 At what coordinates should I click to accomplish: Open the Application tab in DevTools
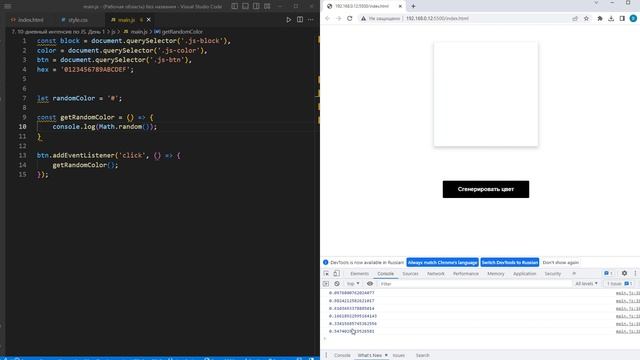point(524,273)
